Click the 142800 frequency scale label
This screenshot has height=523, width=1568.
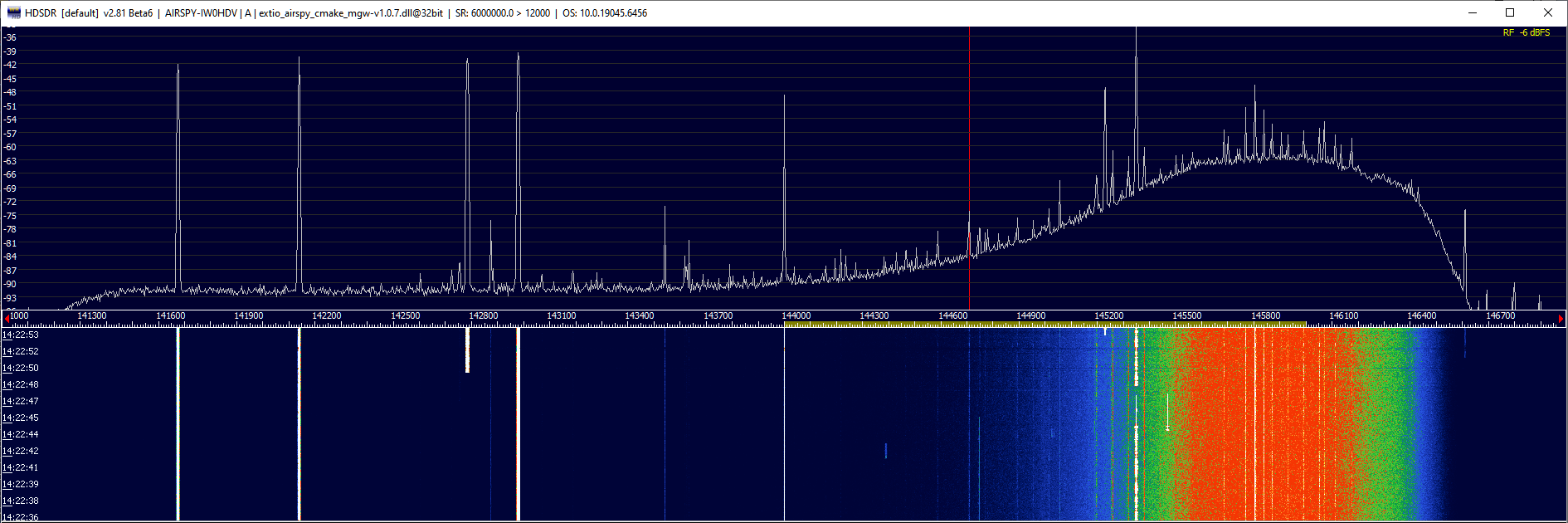(x=483, y=316)
